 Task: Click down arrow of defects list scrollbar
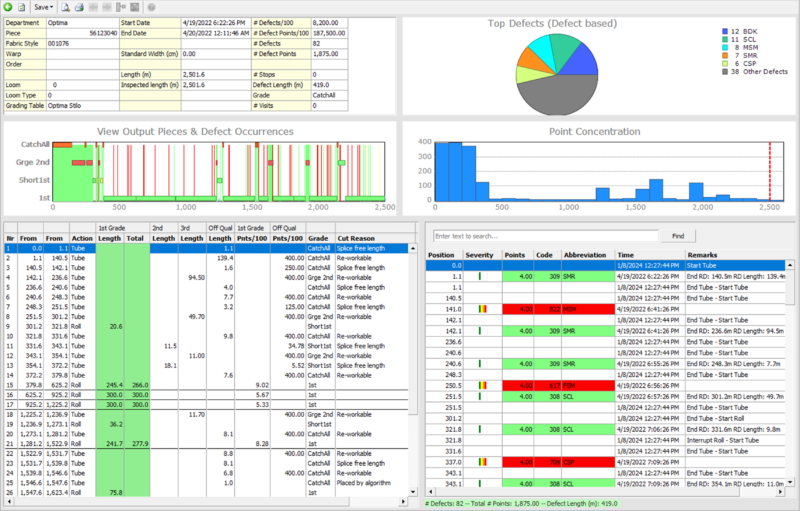790,482
